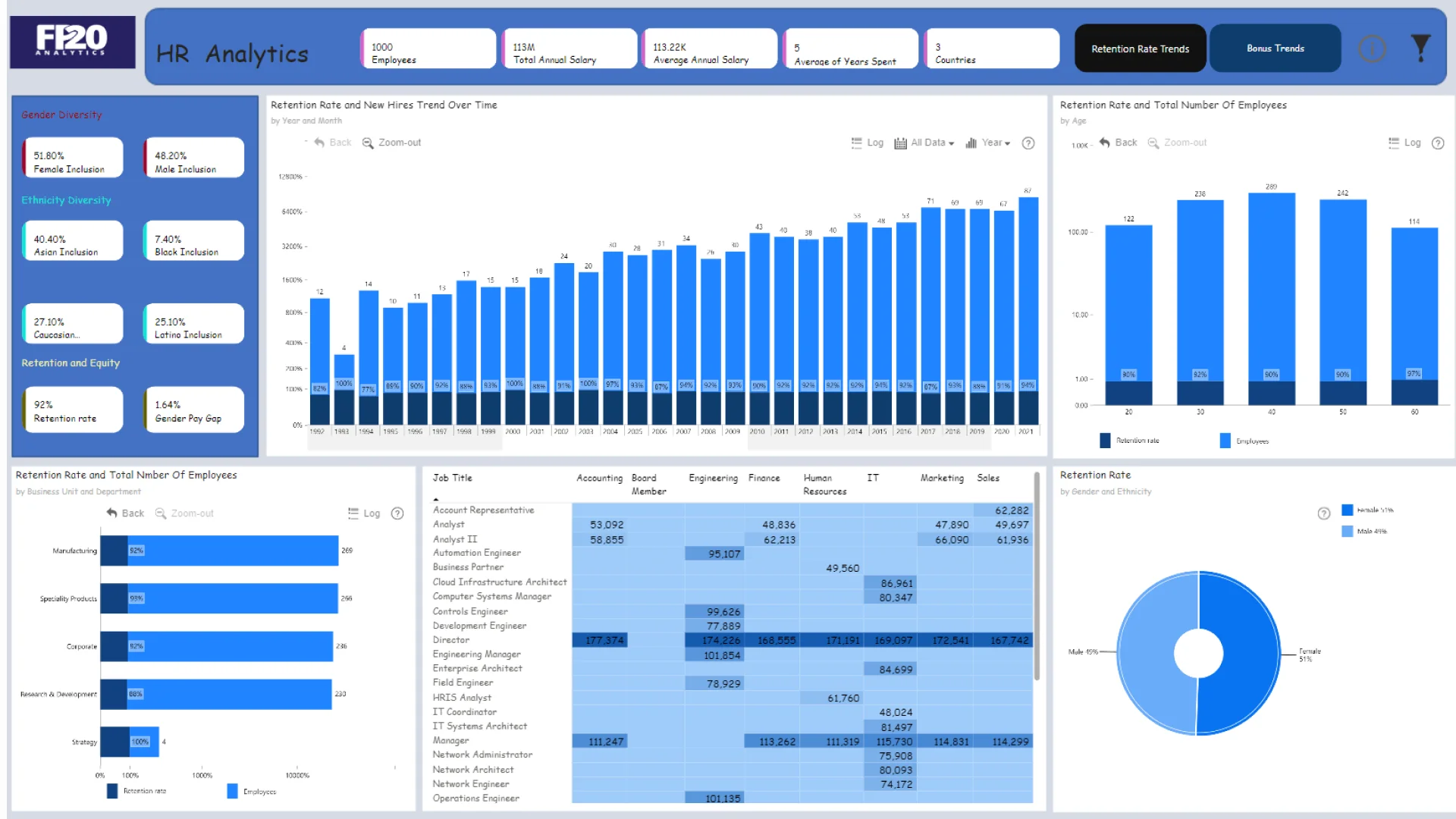Click Zoom-out in the by Age chart

pos(1177,143)
